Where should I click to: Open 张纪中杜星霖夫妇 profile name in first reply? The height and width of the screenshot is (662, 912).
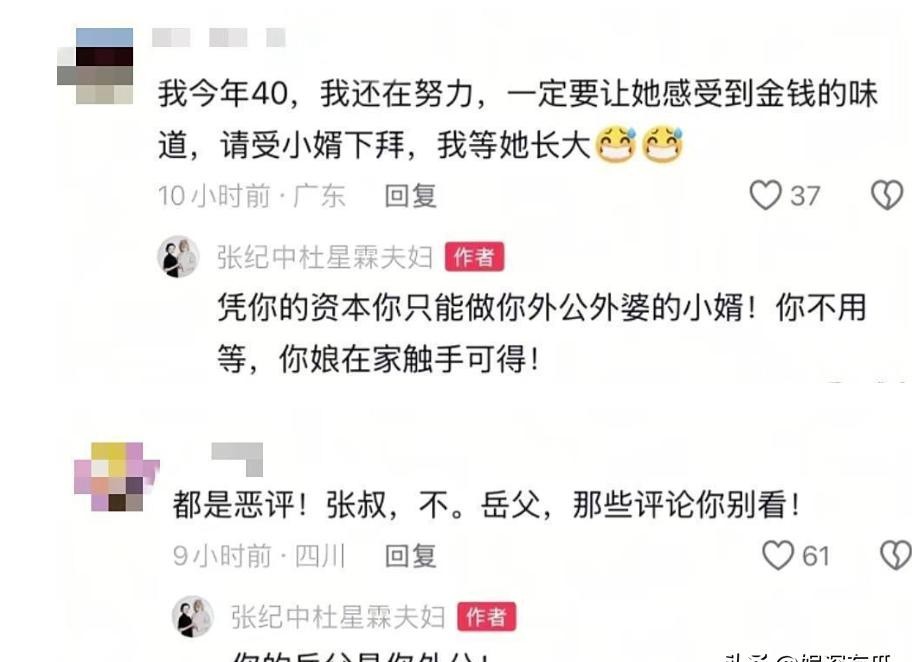pos(325,257)
